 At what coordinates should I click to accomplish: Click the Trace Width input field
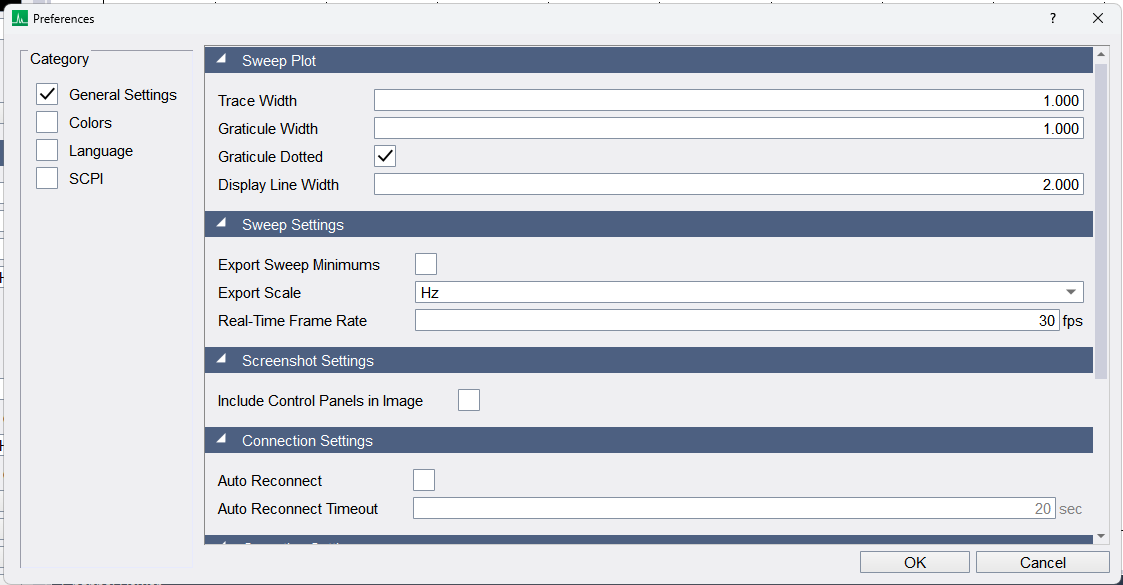point(728,100)
